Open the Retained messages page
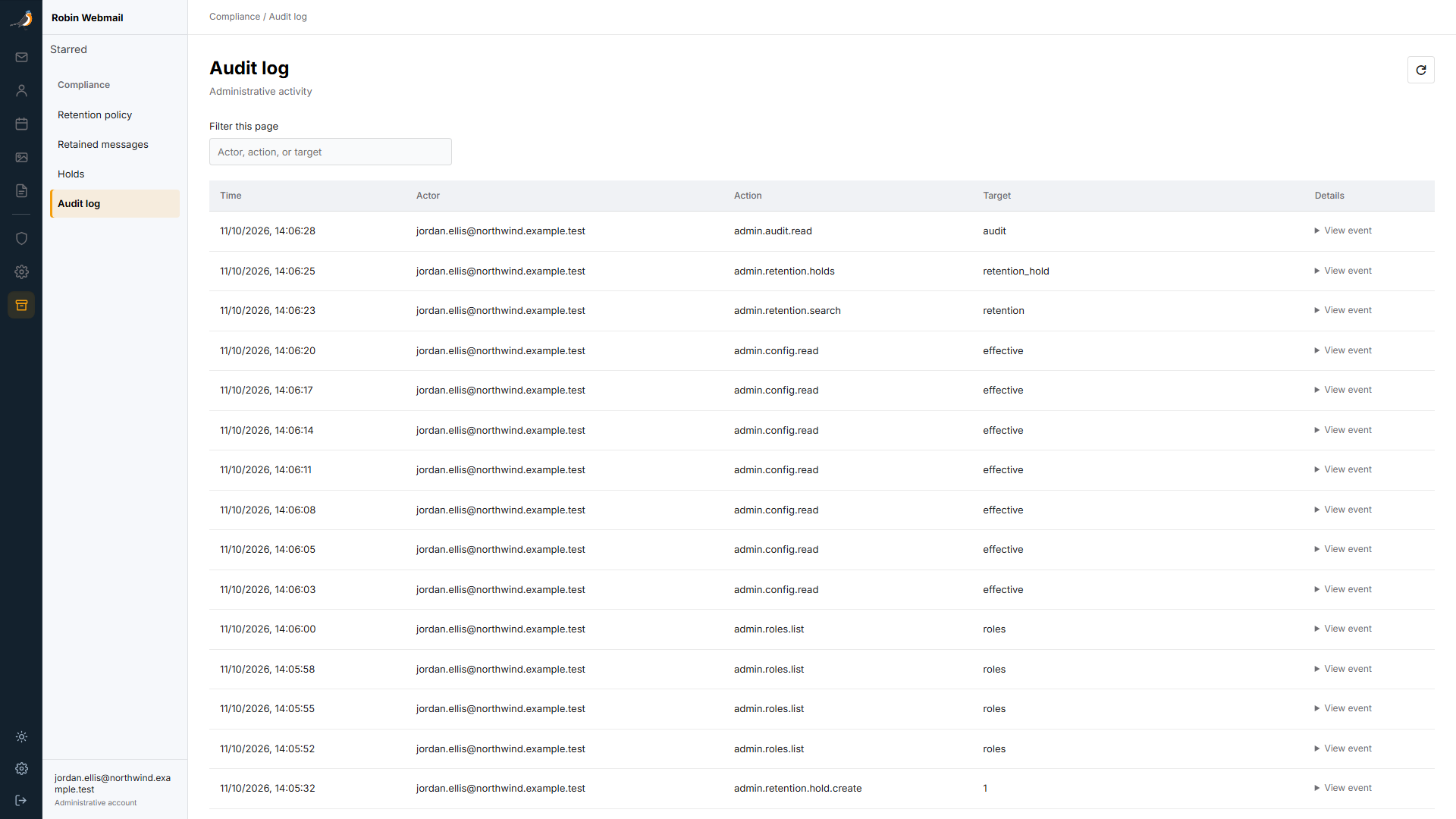Image resolution: width=1456 pixels, height=819 pixels. [115, 144]
